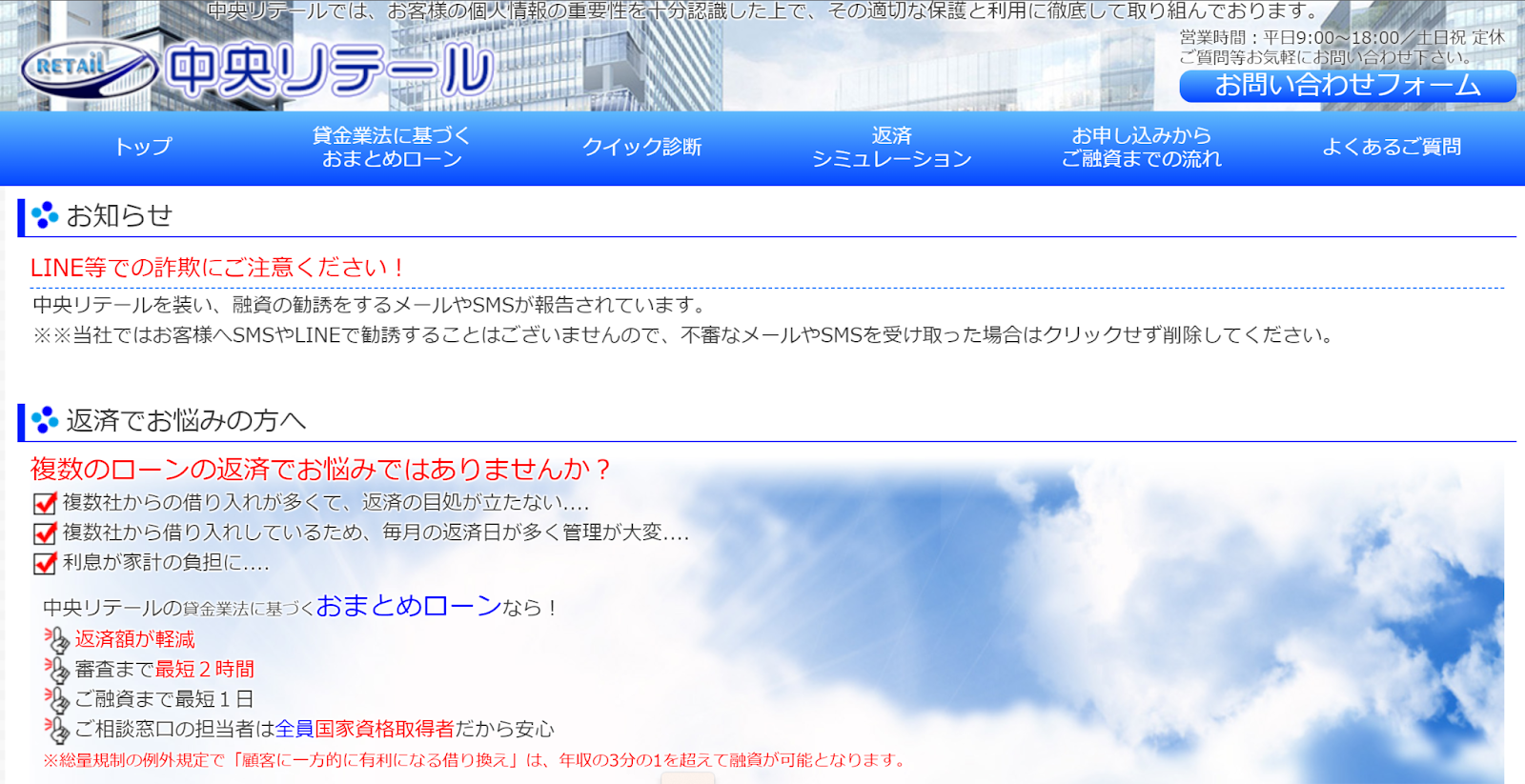Click pointing hand icon beside 返済額が軽減

pos(56,639)
